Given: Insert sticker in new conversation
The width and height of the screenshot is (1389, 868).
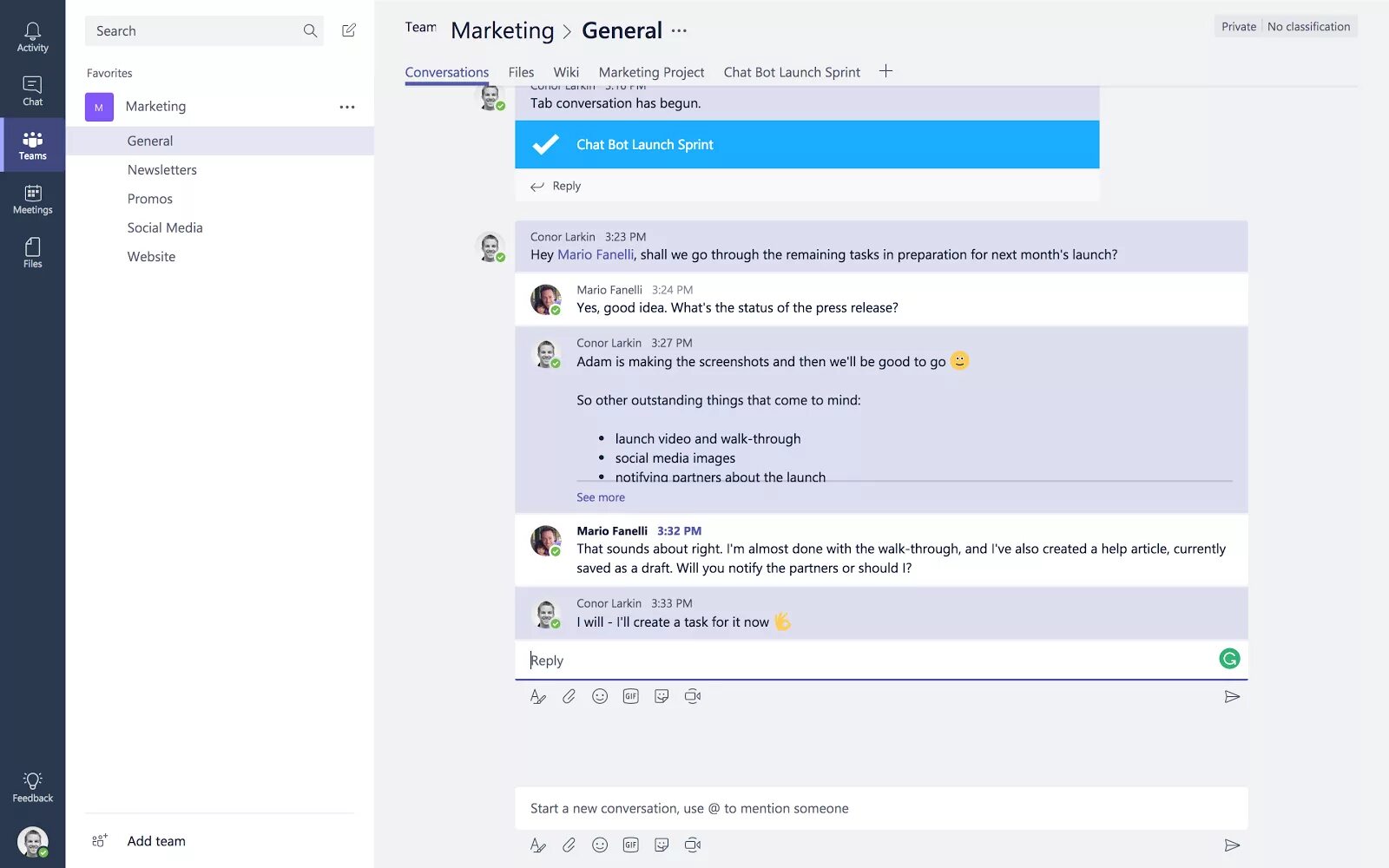Looking at the screenshot, I should tap(662, 845).
